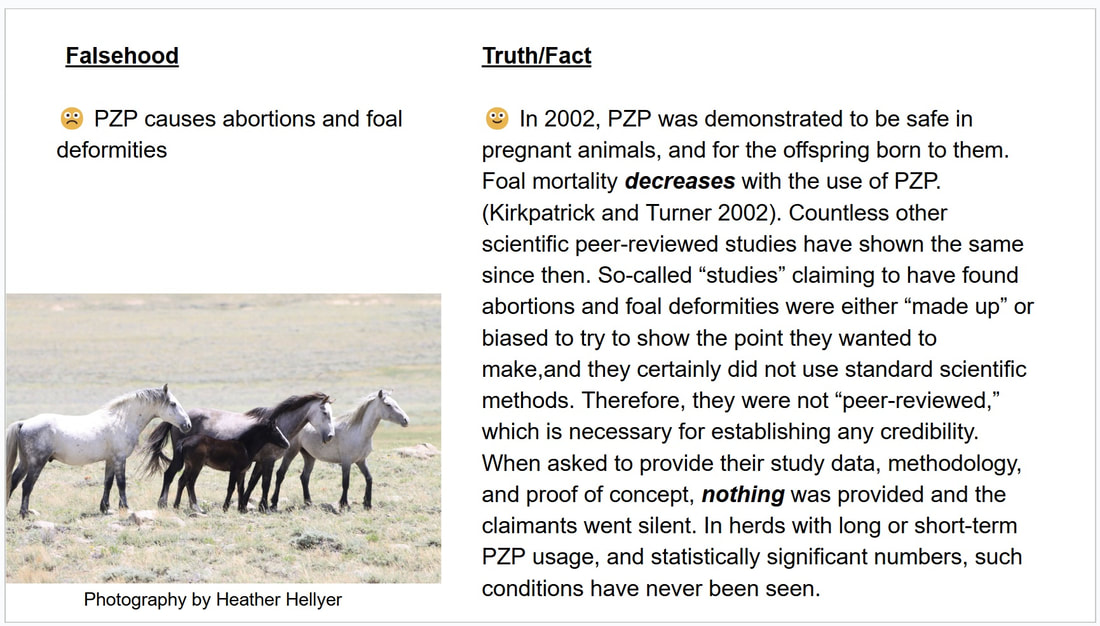The width and height of the screenshot is (1100, 626).
Task: Click the bold italic word "decreases"
Action: (680, 181)
